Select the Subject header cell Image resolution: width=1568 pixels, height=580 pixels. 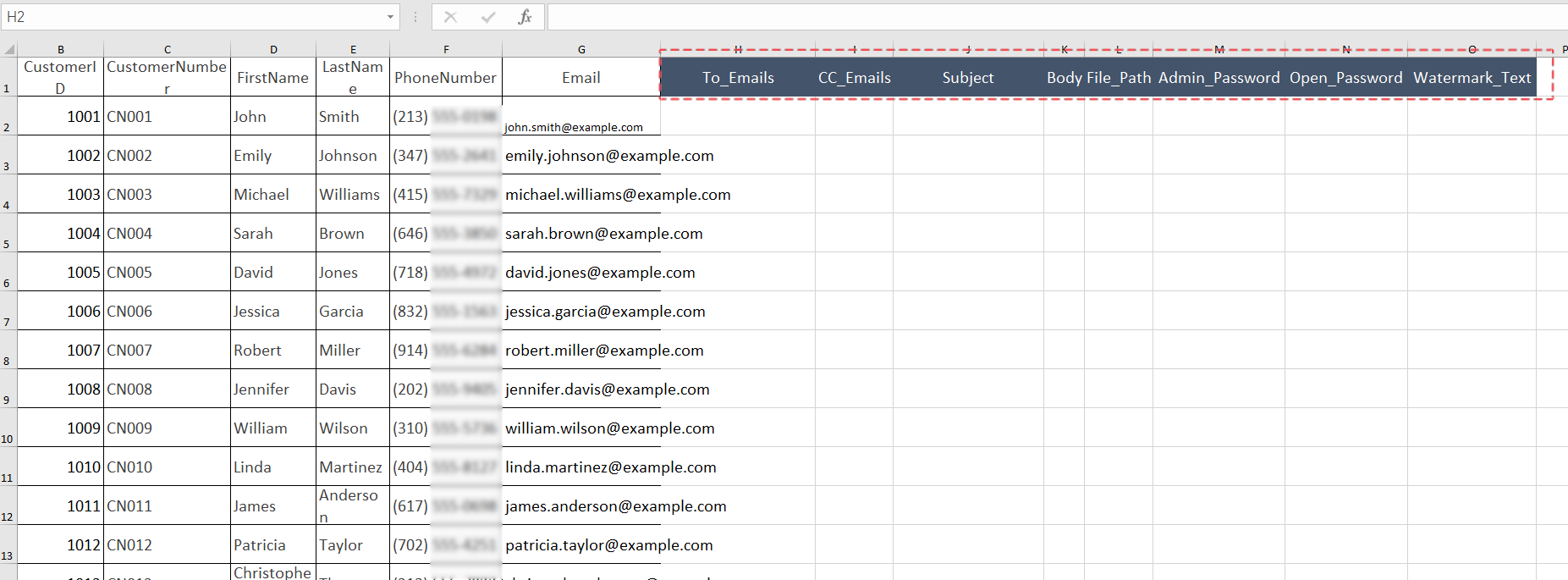(x=968, y=77)
